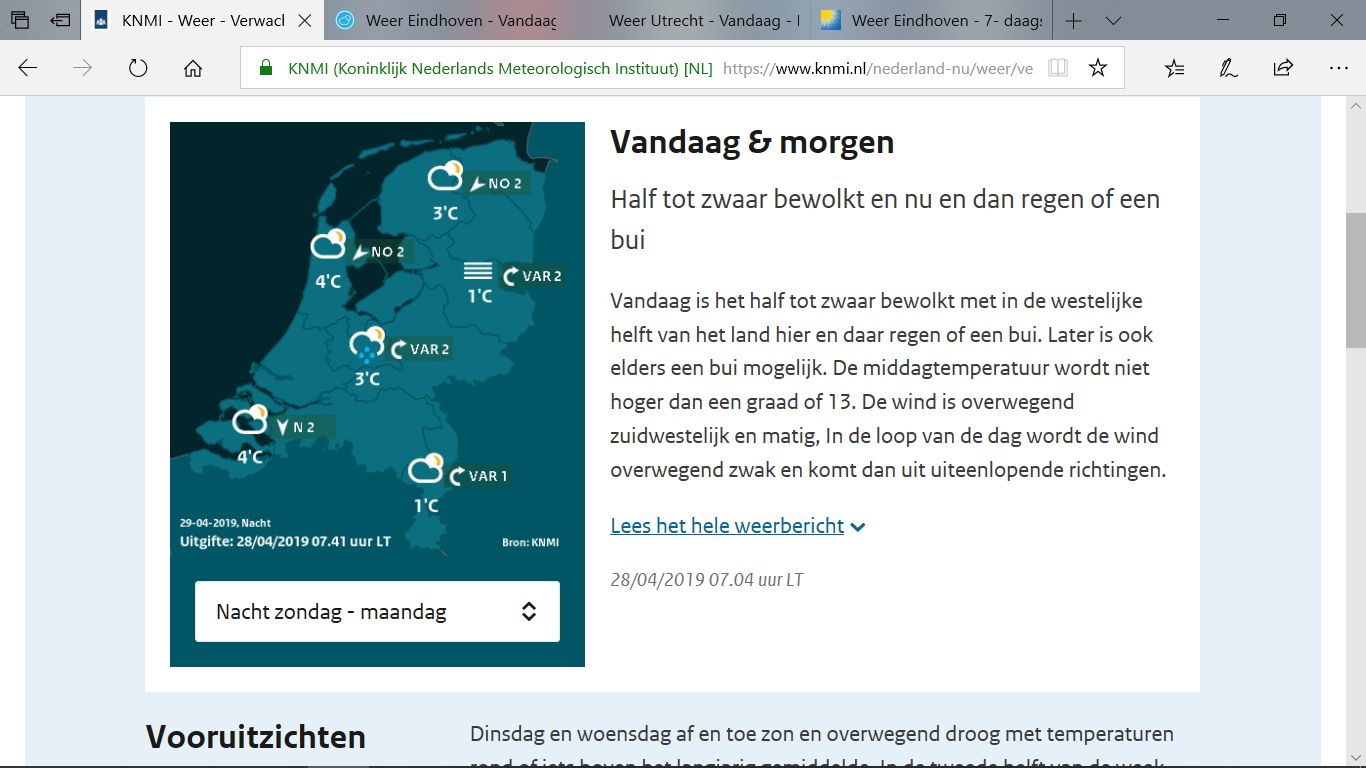Go back to previous page

pyautogui.click(x=28, y=68)
